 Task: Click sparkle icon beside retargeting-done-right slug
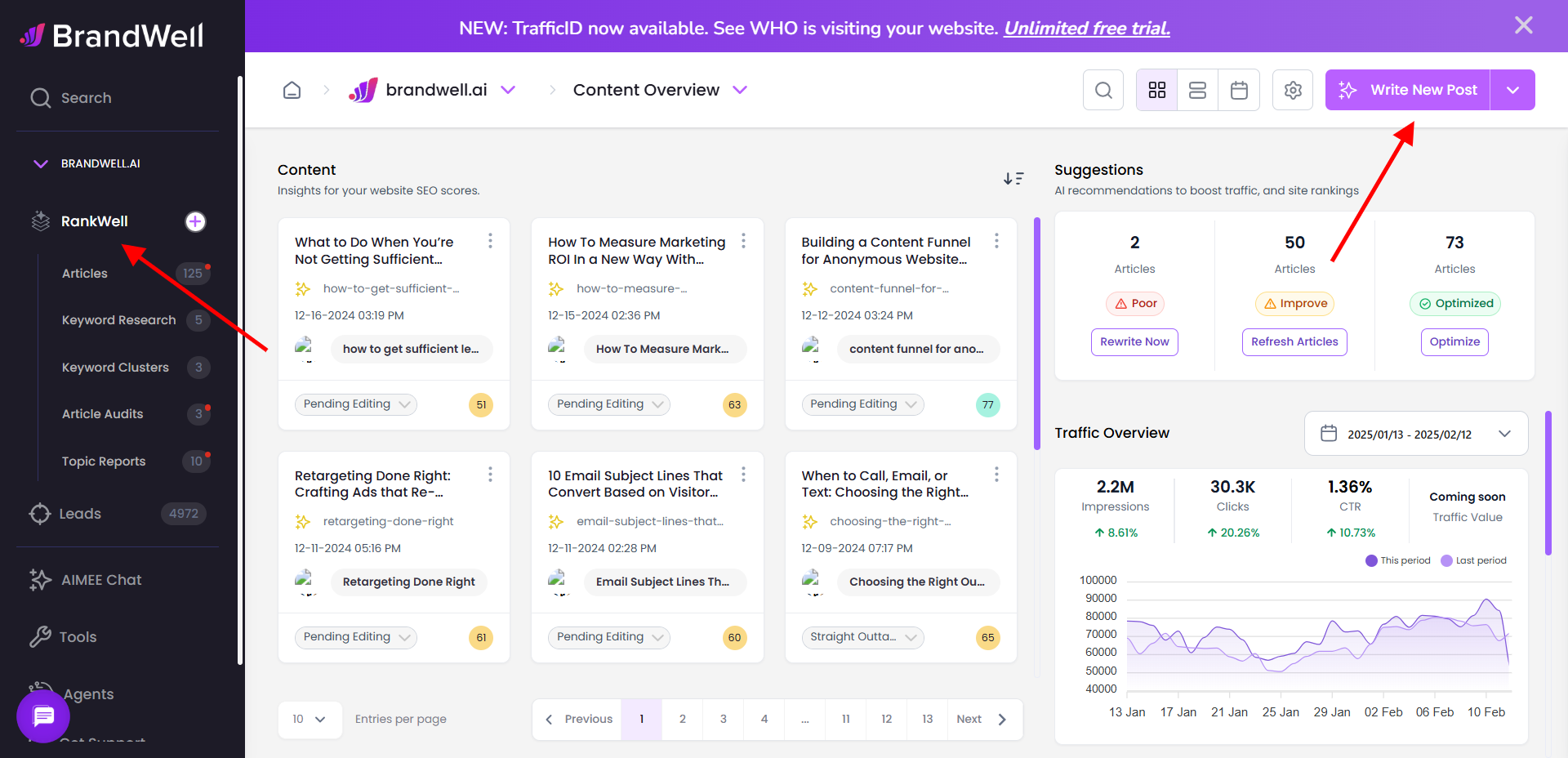click(x=303, y=522)
